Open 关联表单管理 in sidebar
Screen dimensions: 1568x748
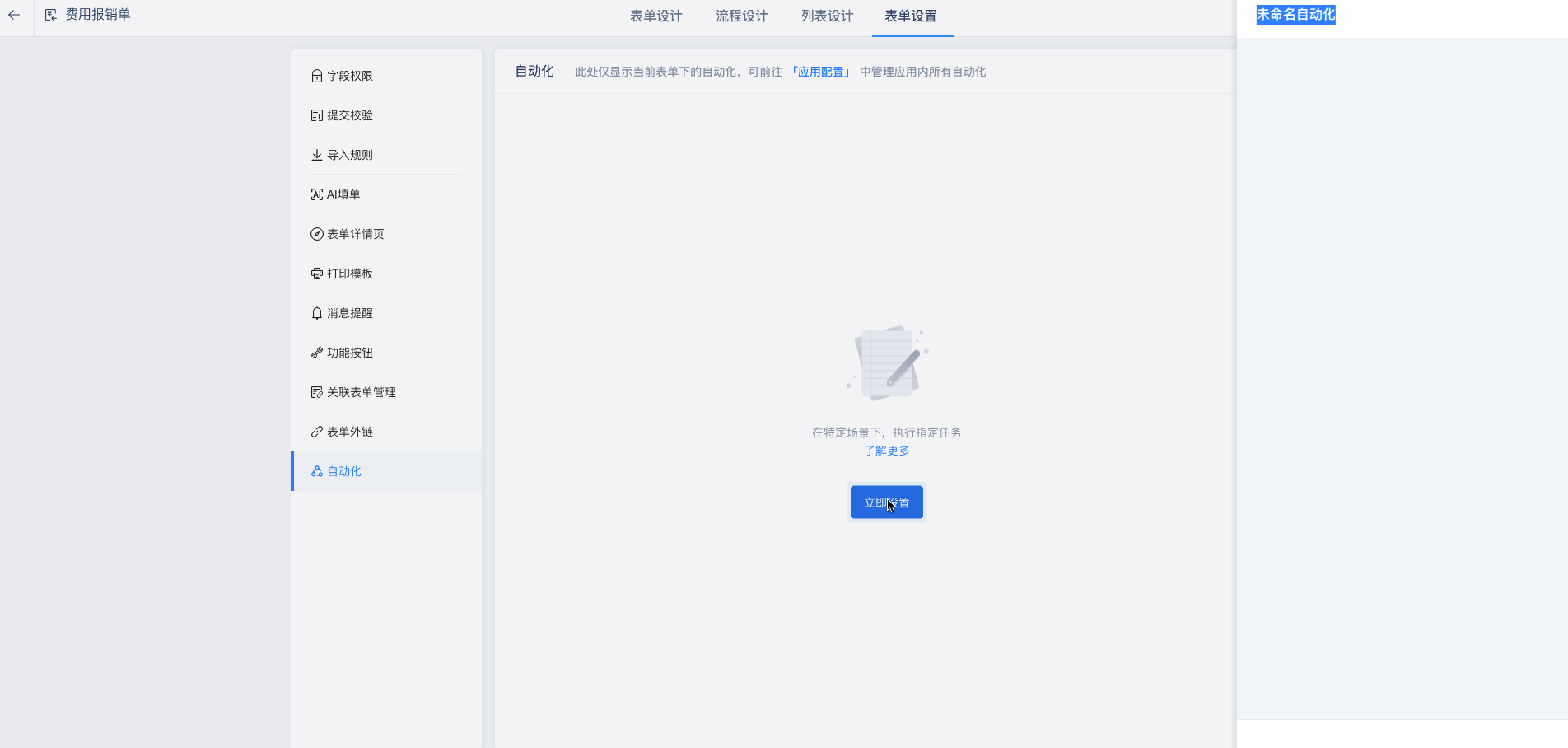point(361,392)
